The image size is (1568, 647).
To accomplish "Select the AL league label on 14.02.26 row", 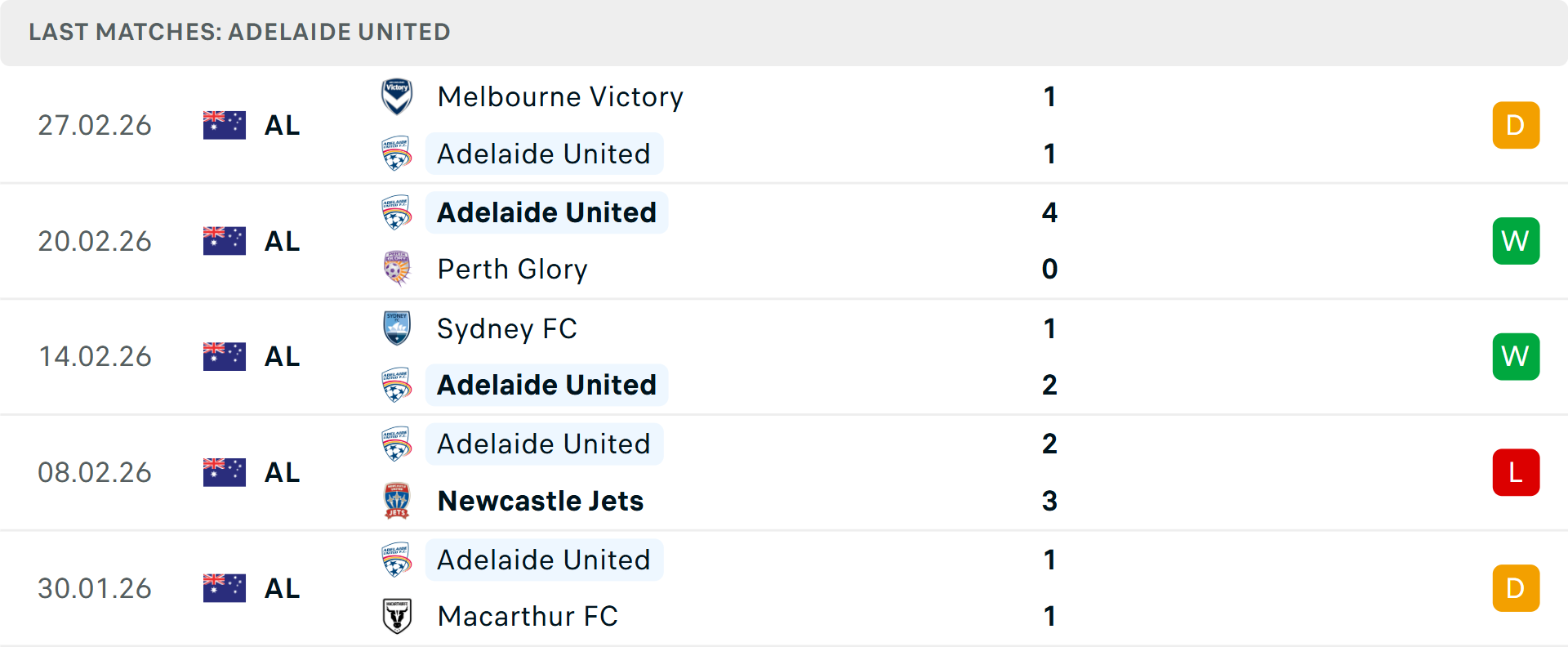I will [282, 356].
